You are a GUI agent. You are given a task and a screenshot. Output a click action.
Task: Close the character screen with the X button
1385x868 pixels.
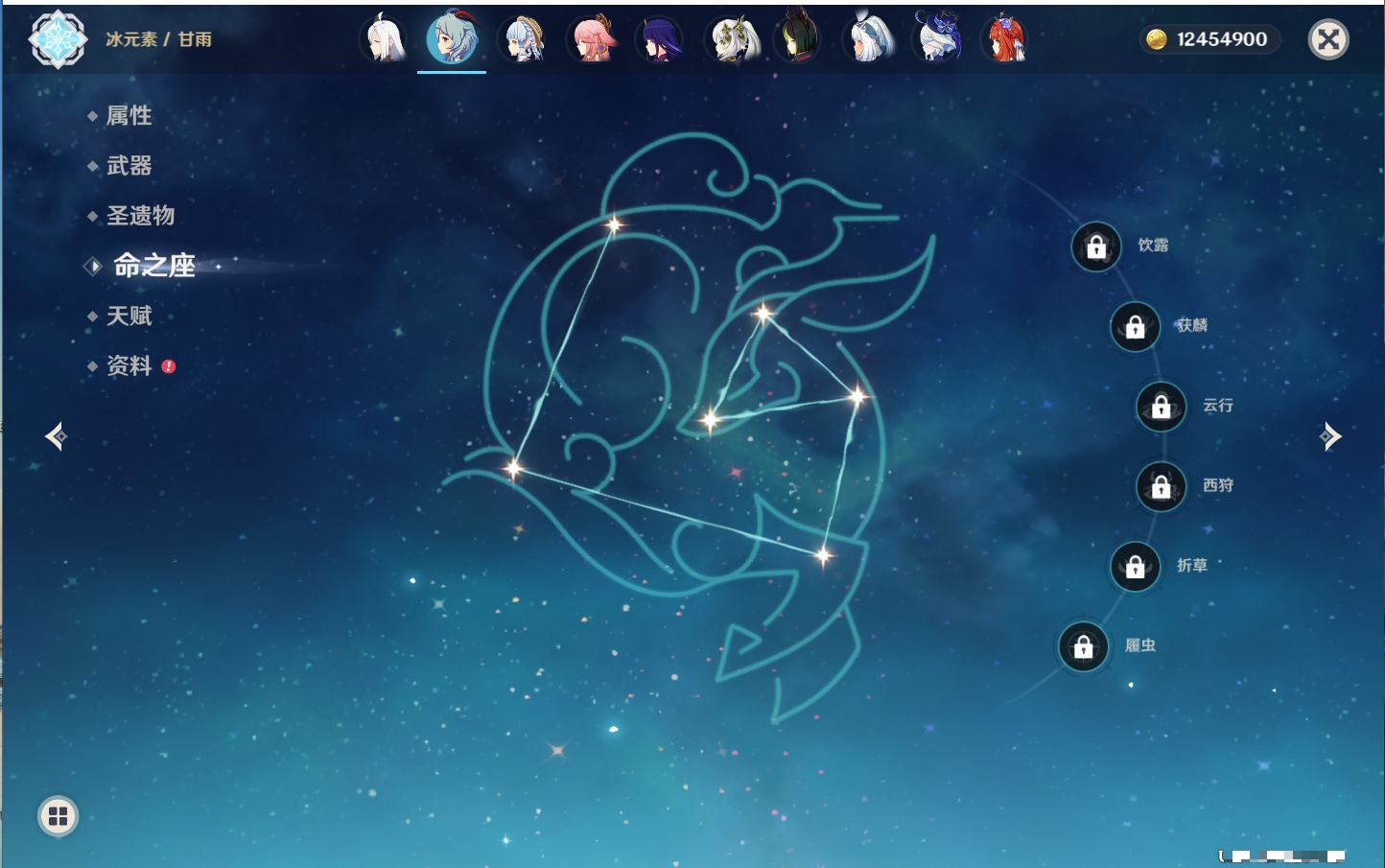point(1328,39)
